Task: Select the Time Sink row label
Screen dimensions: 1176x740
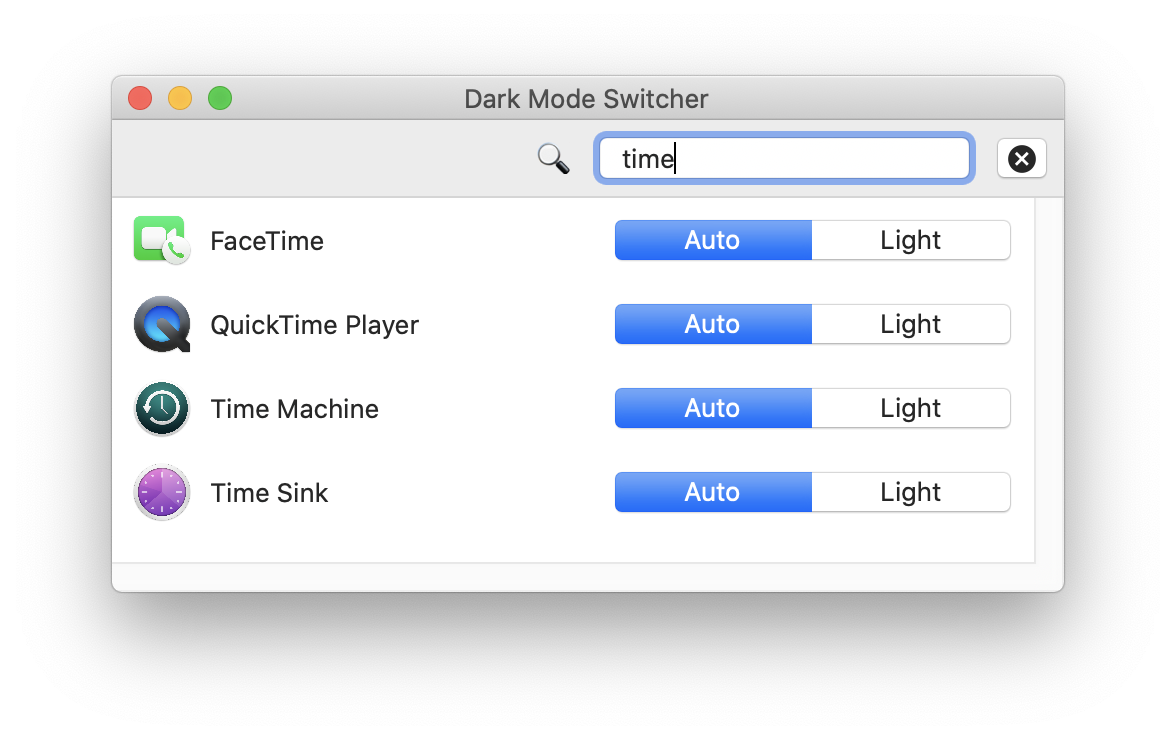Action: coord(269,492)
